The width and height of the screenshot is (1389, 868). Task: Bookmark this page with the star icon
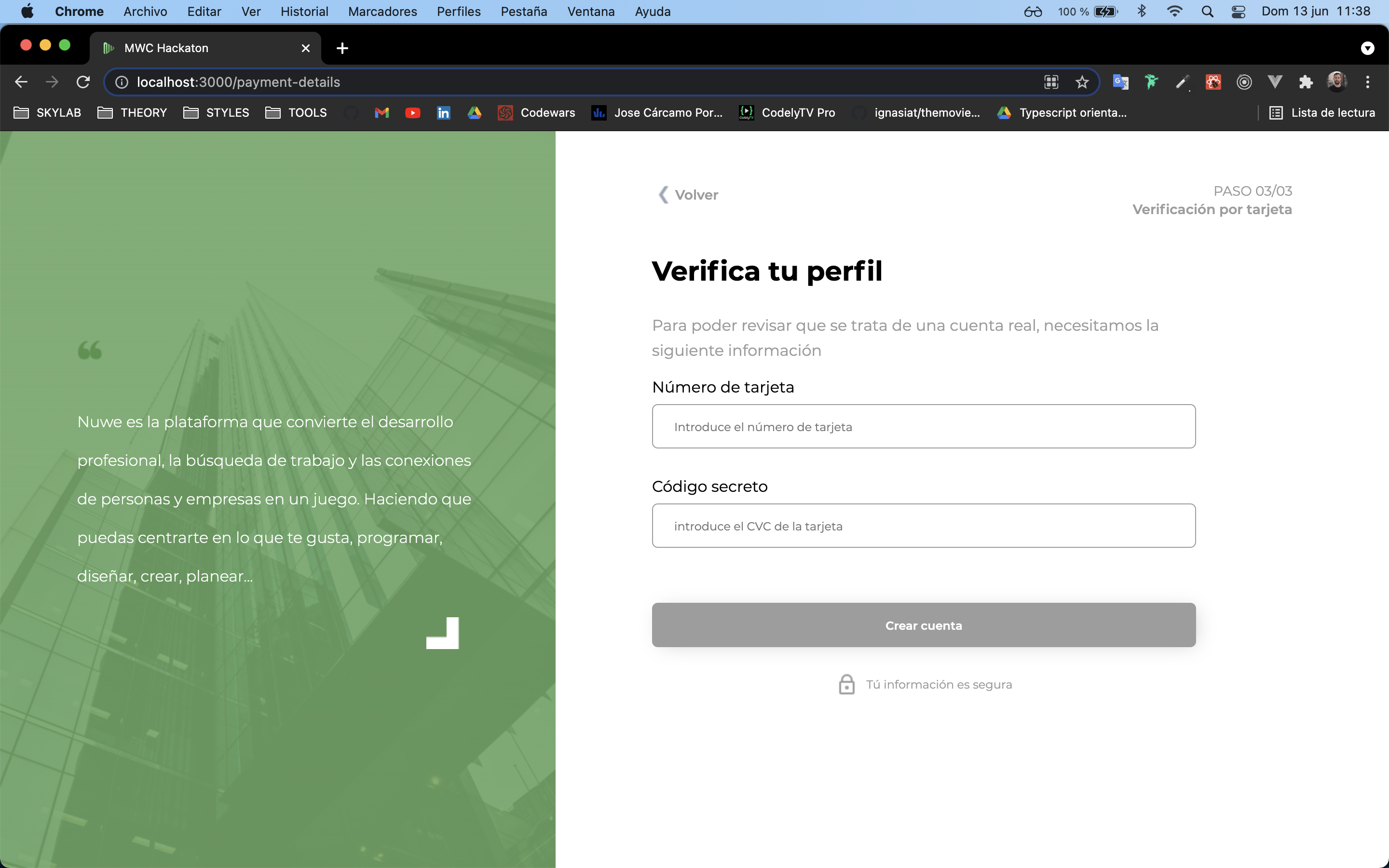coord(1082,82)
